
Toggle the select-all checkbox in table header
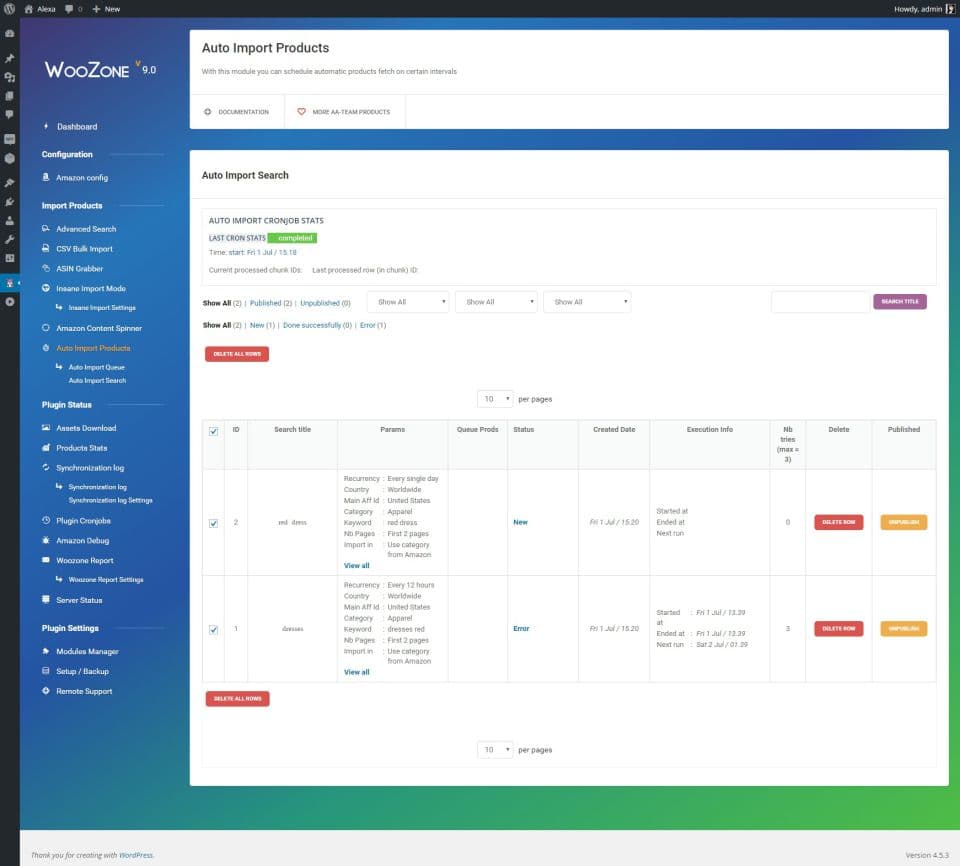coord(213,431)
